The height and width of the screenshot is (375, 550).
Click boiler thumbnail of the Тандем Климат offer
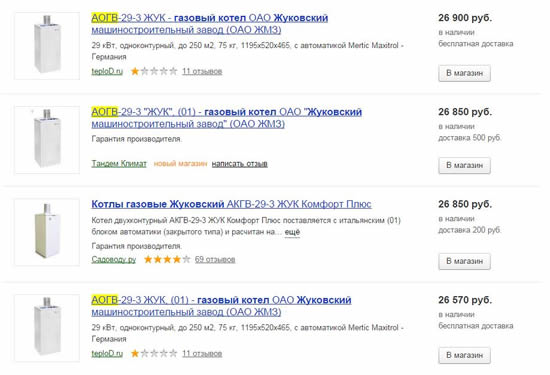47,140
